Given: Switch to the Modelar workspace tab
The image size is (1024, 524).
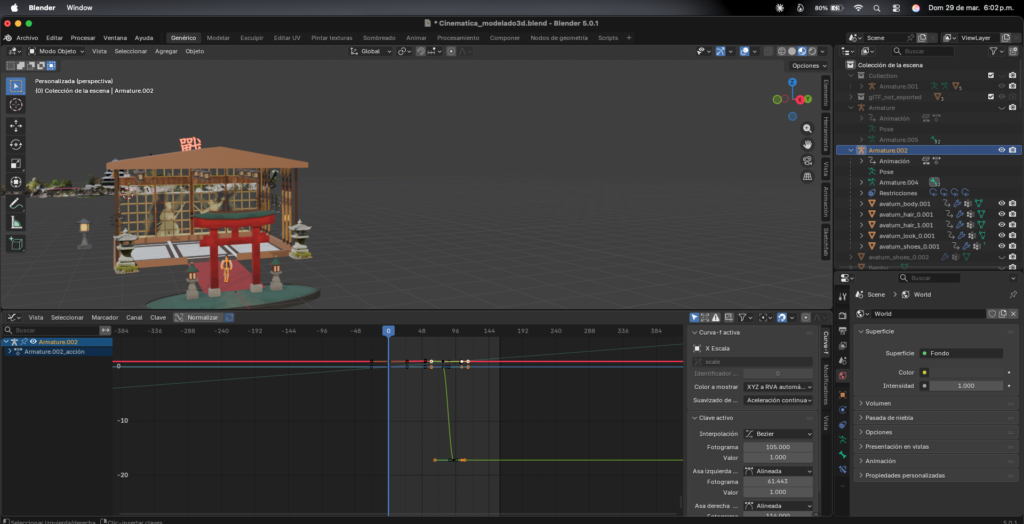Looking at the screenshot, I should [218, 37].
